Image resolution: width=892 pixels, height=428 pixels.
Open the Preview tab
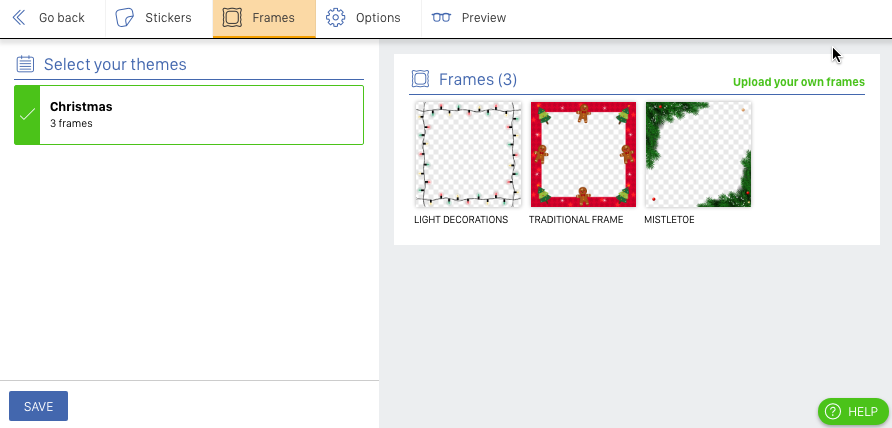coord(469,18)
